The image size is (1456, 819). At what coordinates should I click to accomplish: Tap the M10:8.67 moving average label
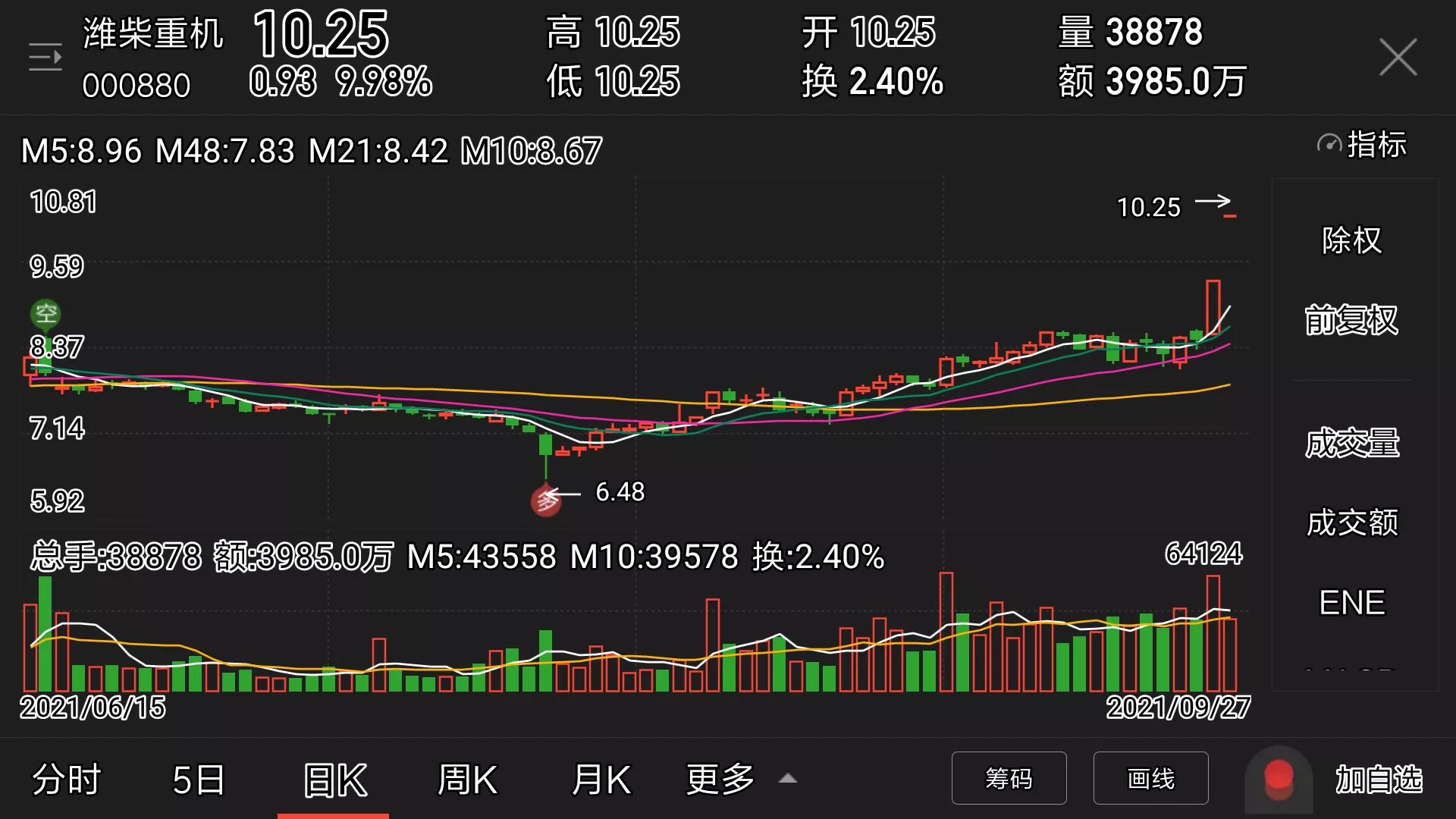pos(532,151)
